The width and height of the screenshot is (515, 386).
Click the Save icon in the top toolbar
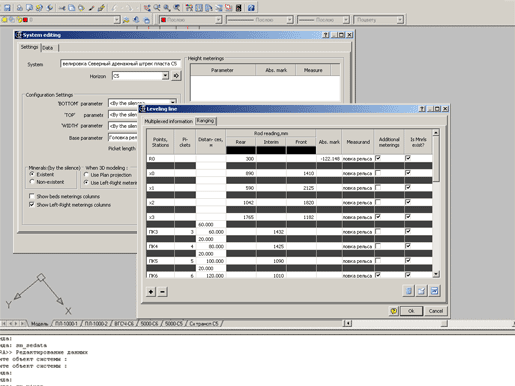pos(7,7)
